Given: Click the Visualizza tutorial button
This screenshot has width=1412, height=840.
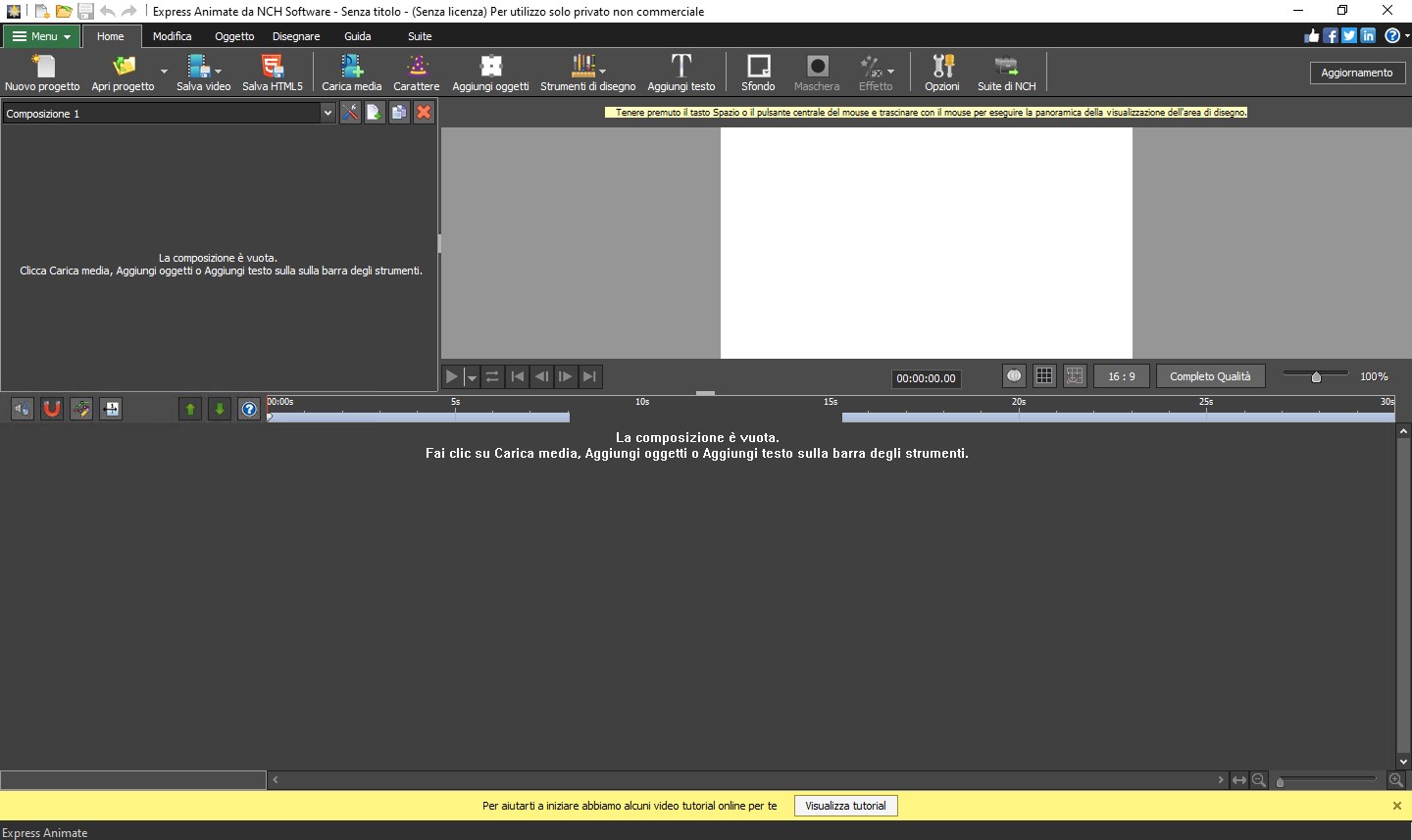Looking at the screenshot, I should point(845,806).
